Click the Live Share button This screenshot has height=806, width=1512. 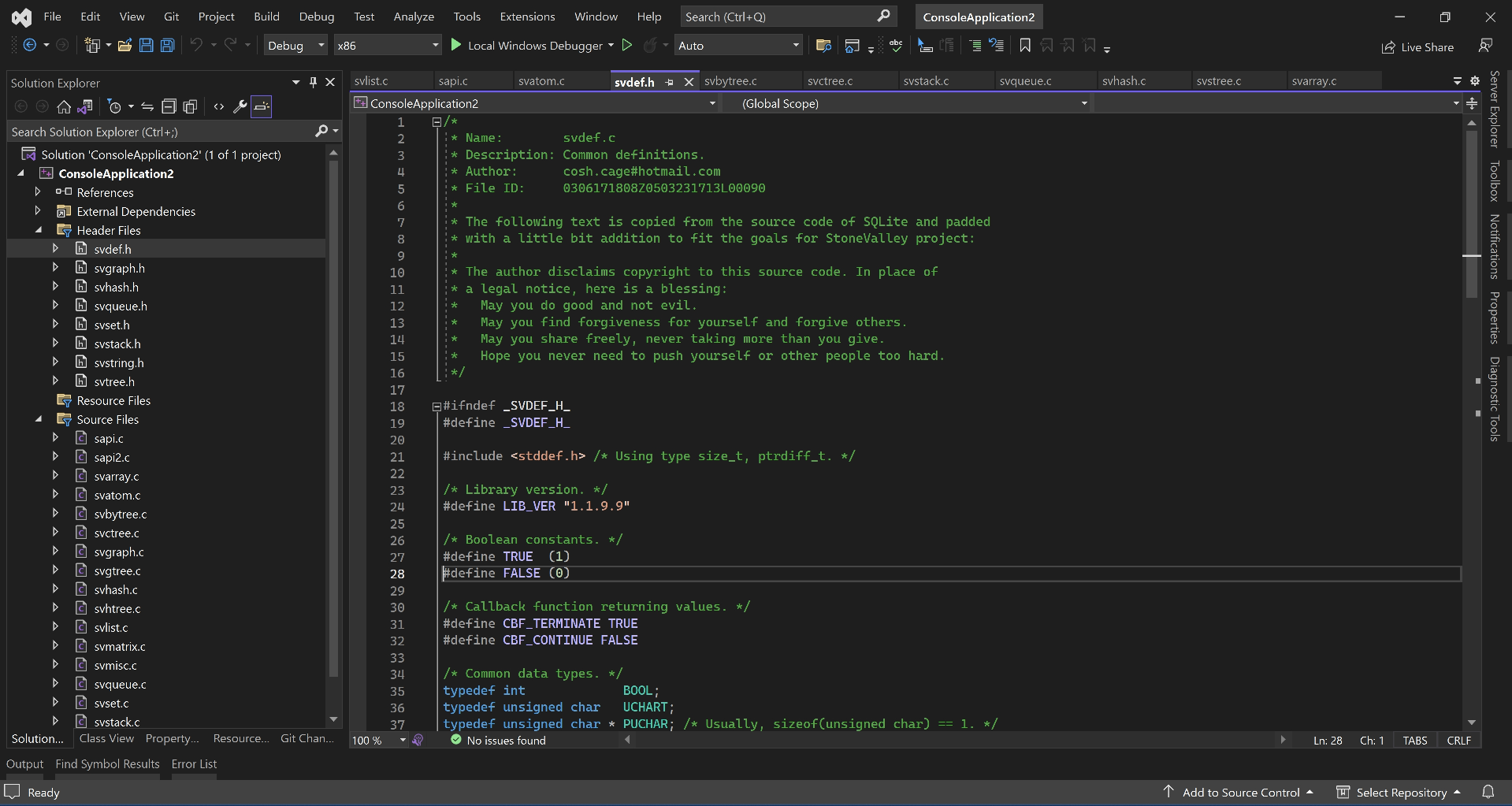(x=1417, y=47)
